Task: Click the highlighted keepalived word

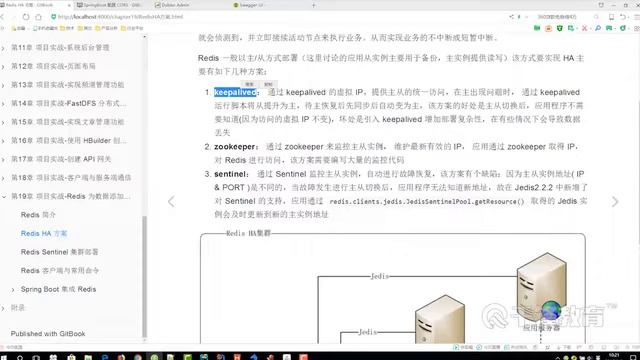Action: coord(235,92)
